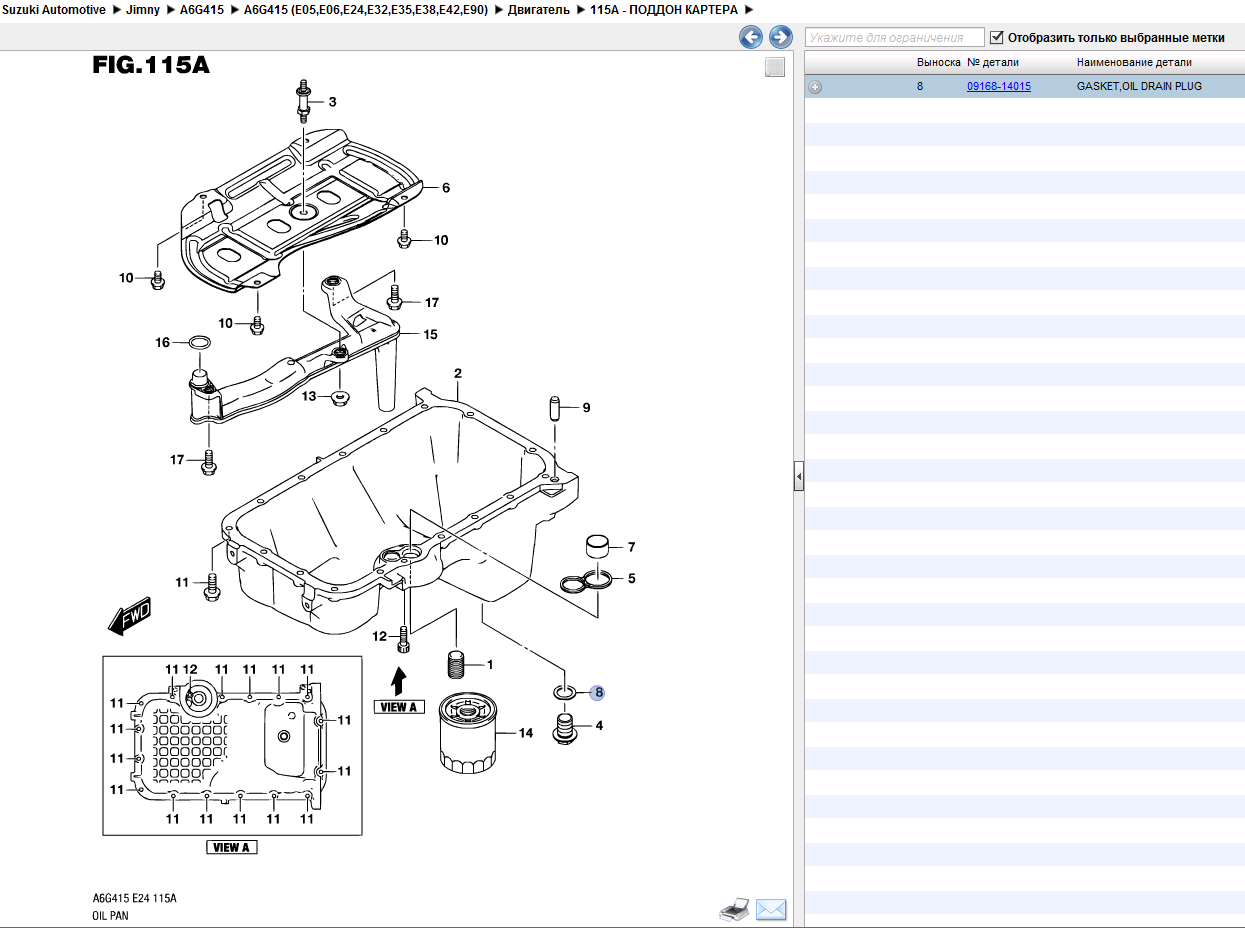Image resolution: width=1245 pixels, height=928 pixels.
Task: Click callout 14 for the oil filter
Action: point(526,733)
